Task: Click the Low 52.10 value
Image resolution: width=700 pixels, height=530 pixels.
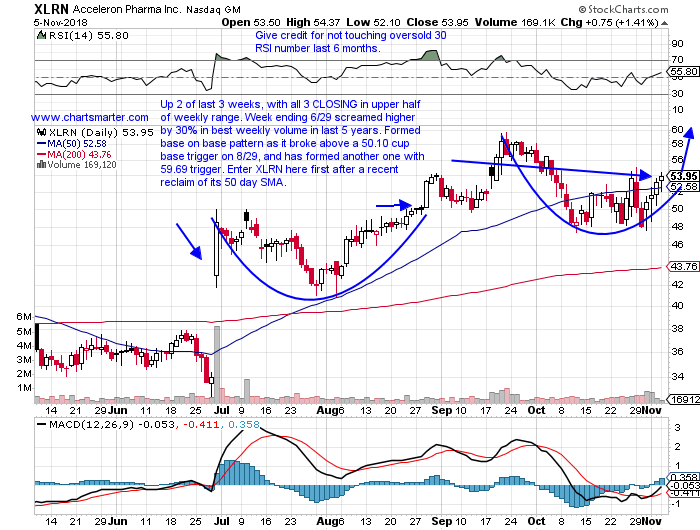Action: [373, 22]
